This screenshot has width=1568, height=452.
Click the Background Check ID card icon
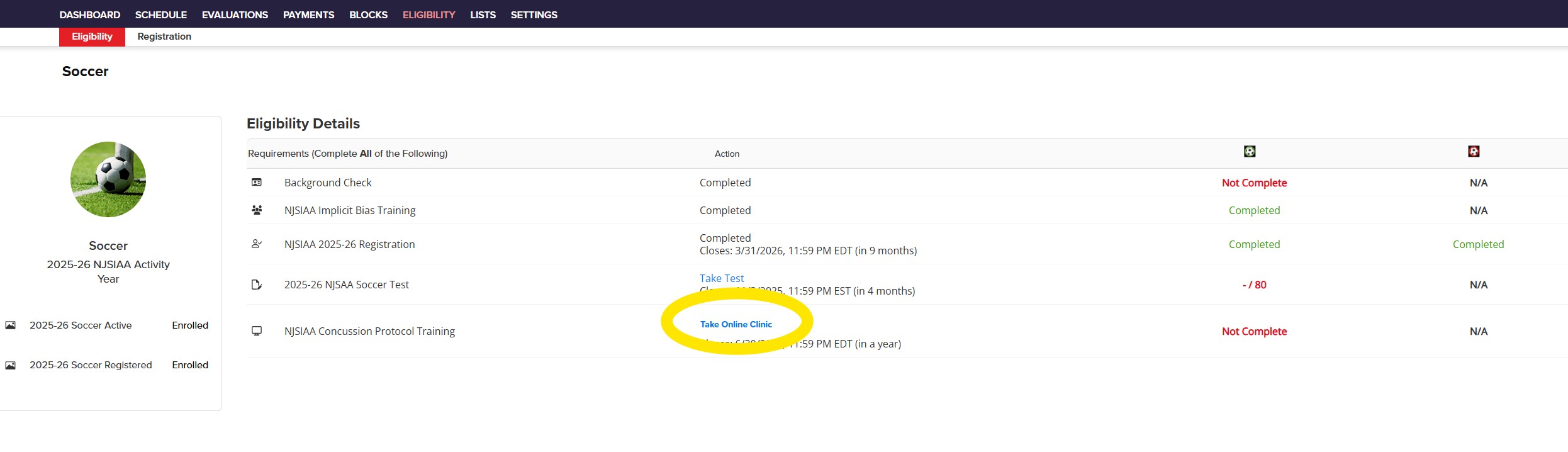pos(257,182)
